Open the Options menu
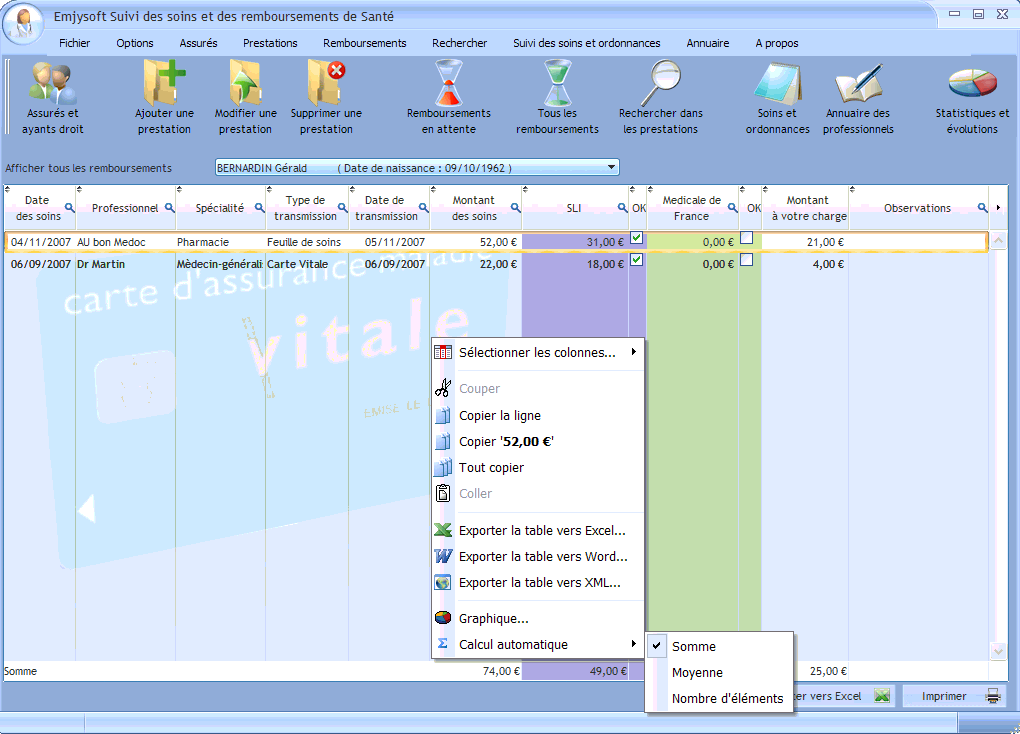Viewport: 1020px width, 734px height. coord(135,43)
